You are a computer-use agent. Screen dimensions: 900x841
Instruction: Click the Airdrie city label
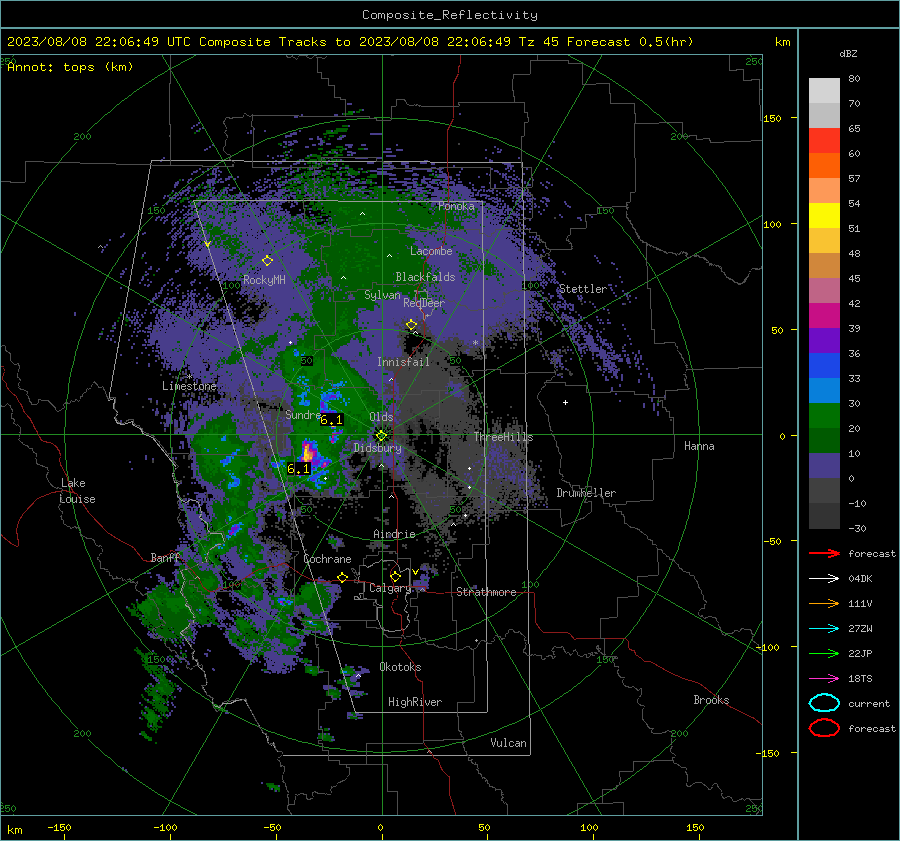[394, 534]
